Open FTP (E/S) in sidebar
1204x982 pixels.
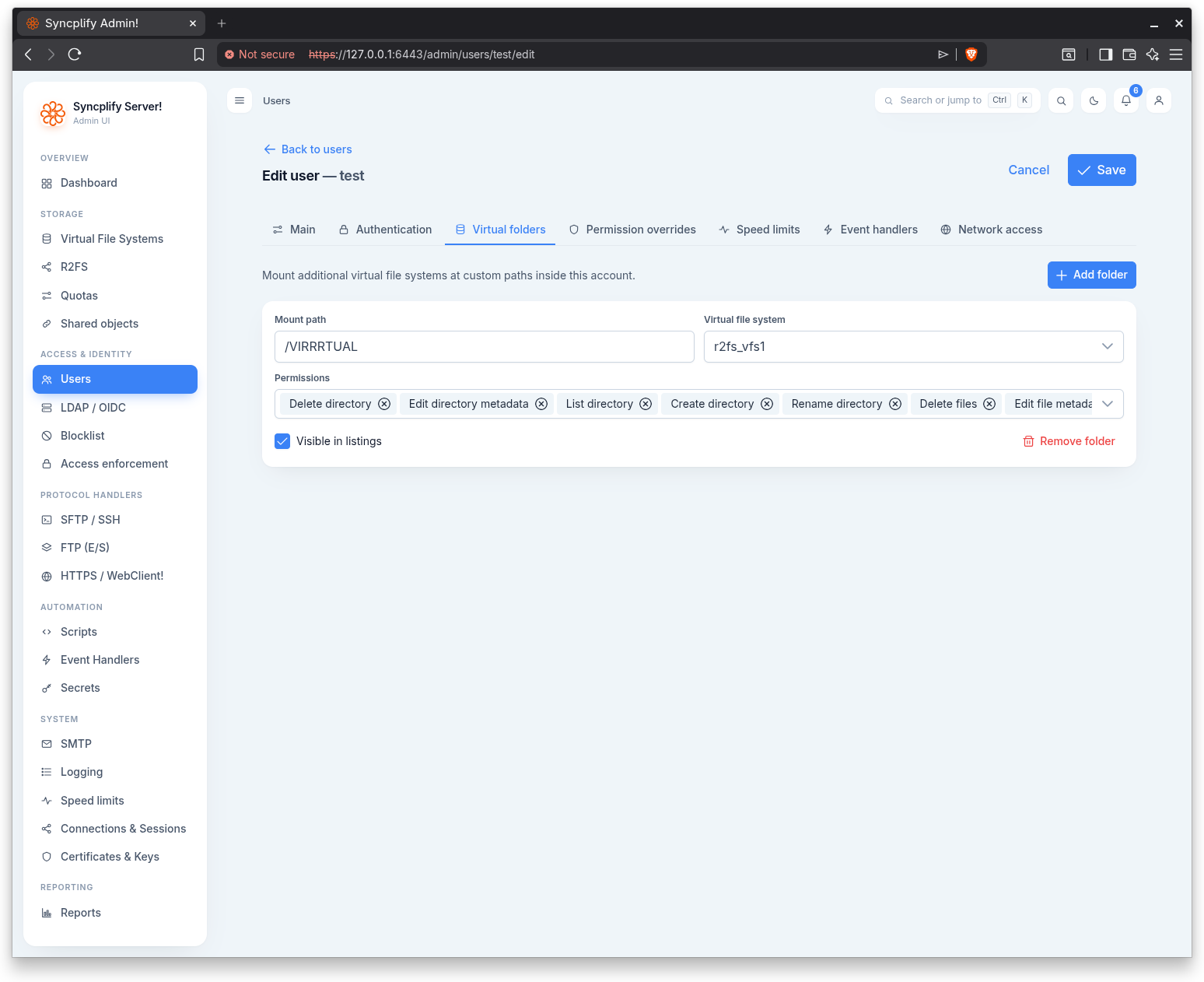click(115, 548)
